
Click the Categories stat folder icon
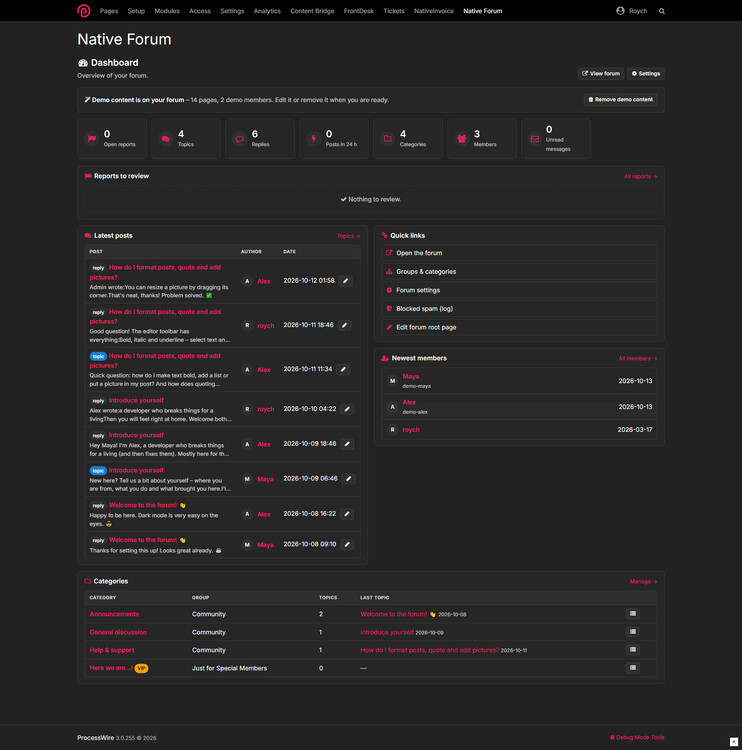click(x=388, y=139)
